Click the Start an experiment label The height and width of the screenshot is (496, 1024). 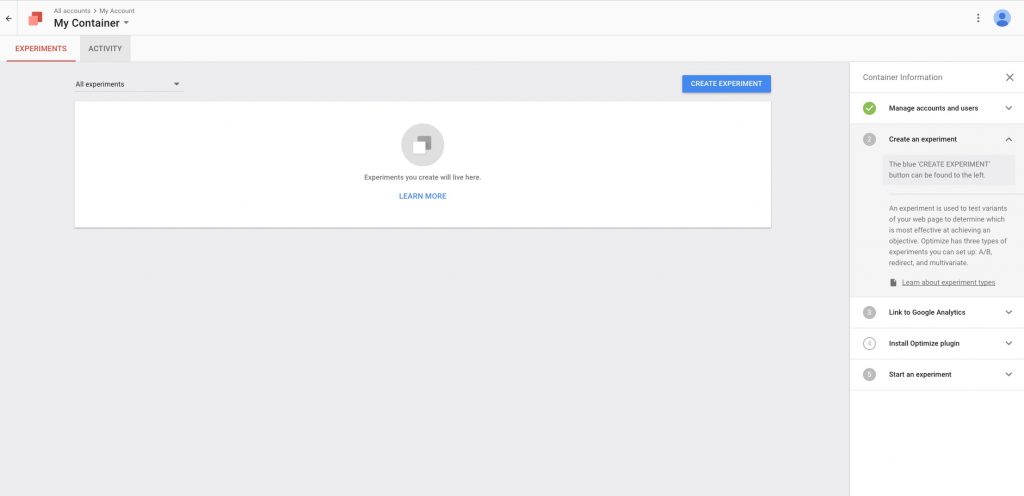tap(920, 375)
